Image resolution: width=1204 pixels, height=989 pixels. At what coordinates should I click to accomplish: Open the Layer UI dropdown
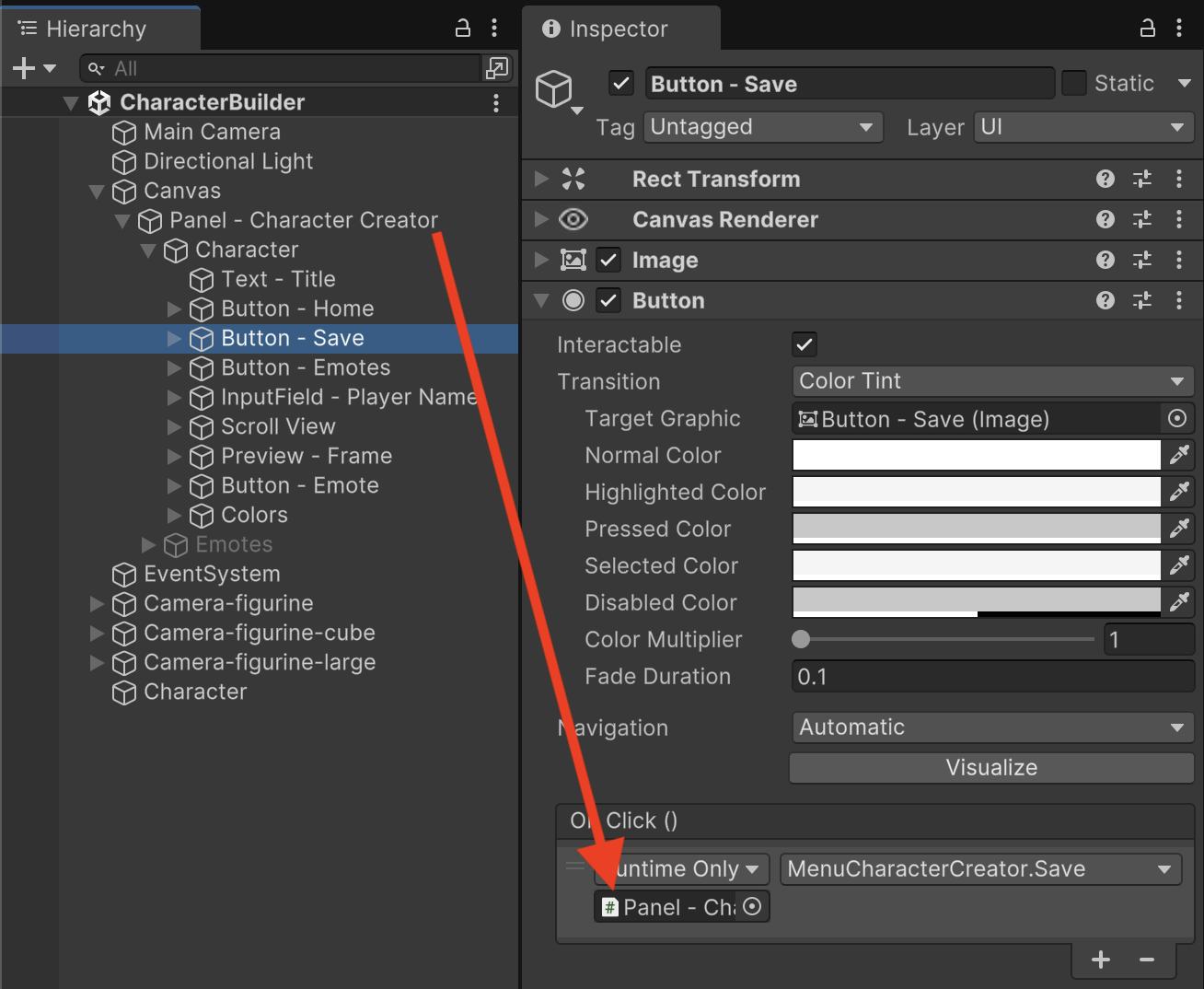point(1082,127)
